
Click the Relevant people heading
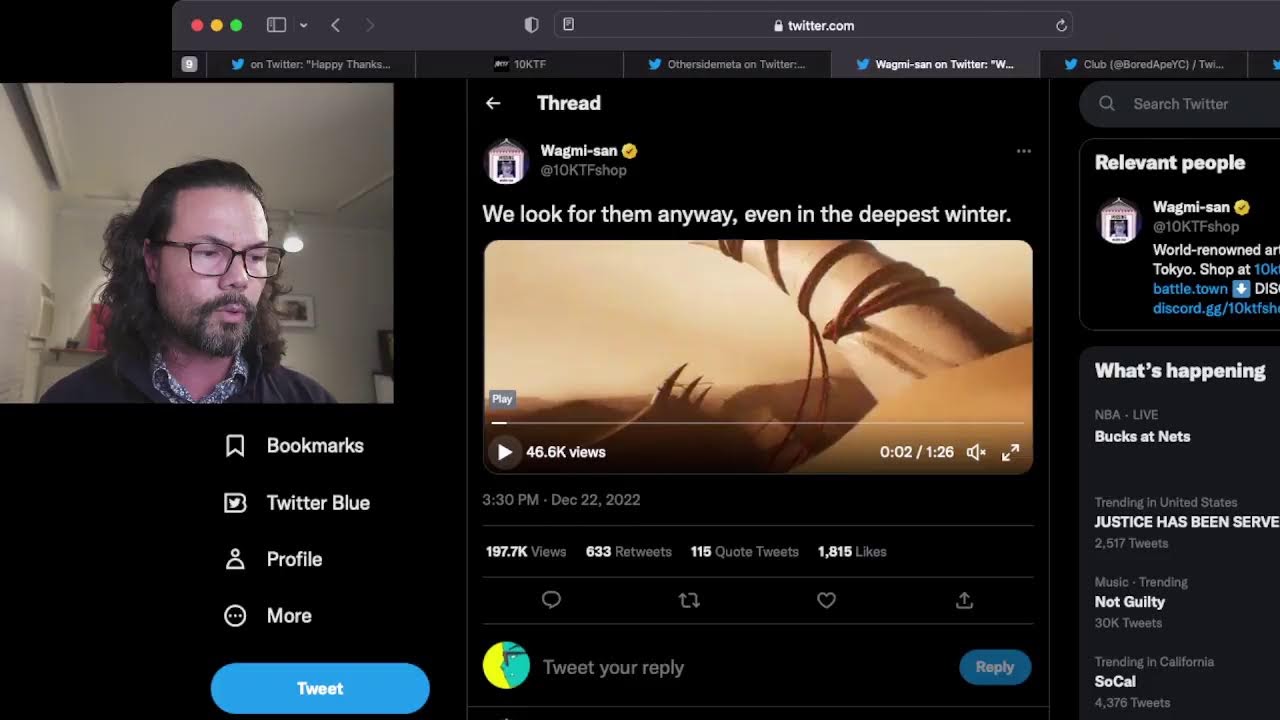pos(1170,163)
